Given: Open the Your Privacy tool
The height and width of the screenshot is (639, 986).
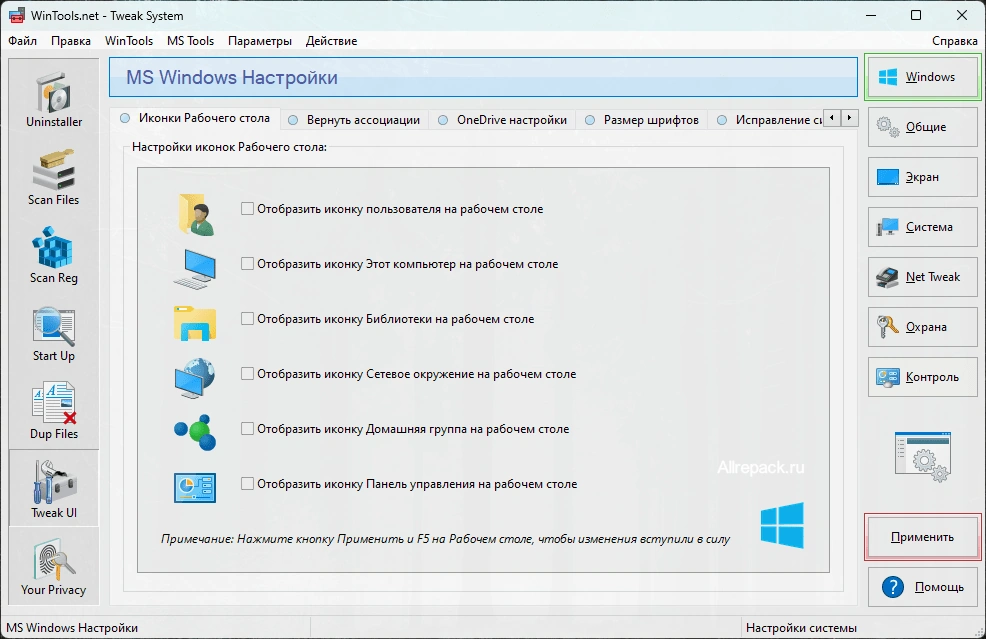Looking at the screenshot, I should point(54,565).
